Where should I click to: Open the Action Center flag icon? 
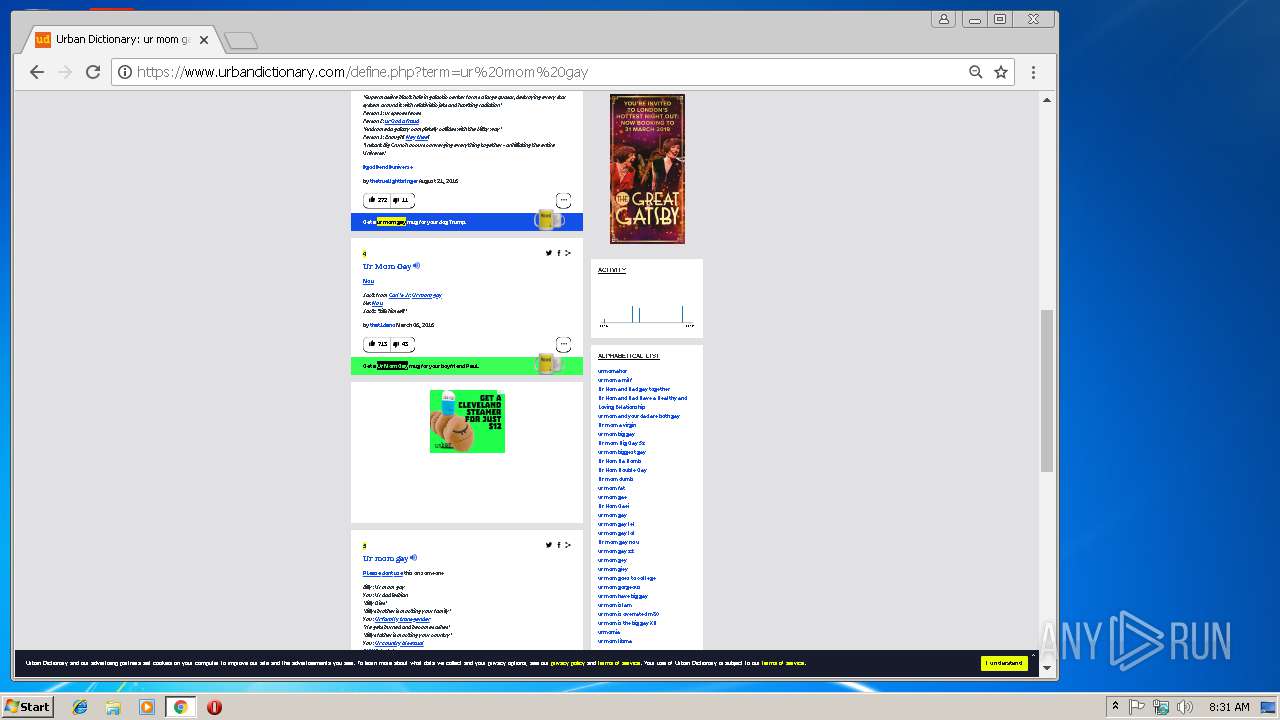[x=1137, y=707]
